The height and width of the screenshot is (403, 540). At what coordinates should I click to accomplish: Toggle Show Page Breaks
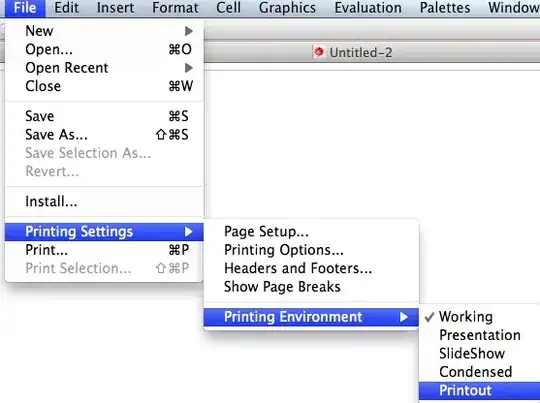[x=311, y=287]
